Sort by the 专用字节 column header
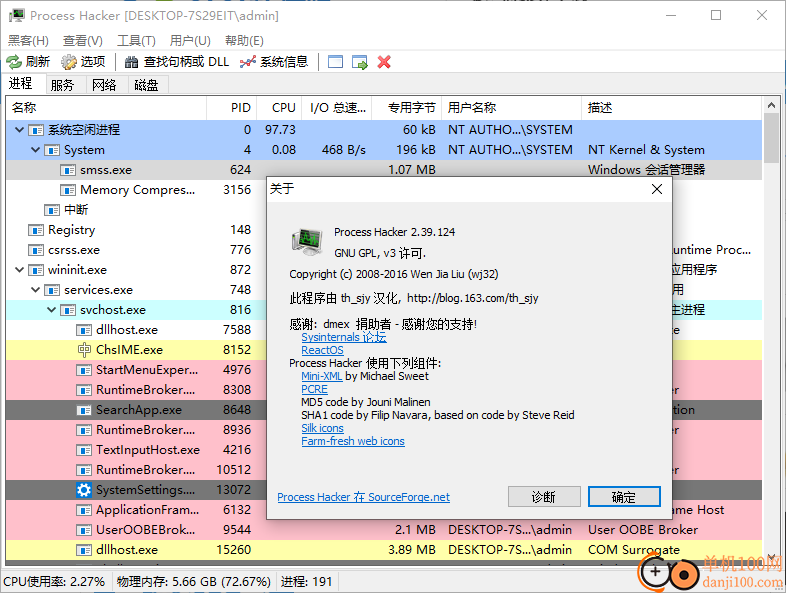Viewport: 786px width, 593px height. pyautogui.click(x=407, y=108)
